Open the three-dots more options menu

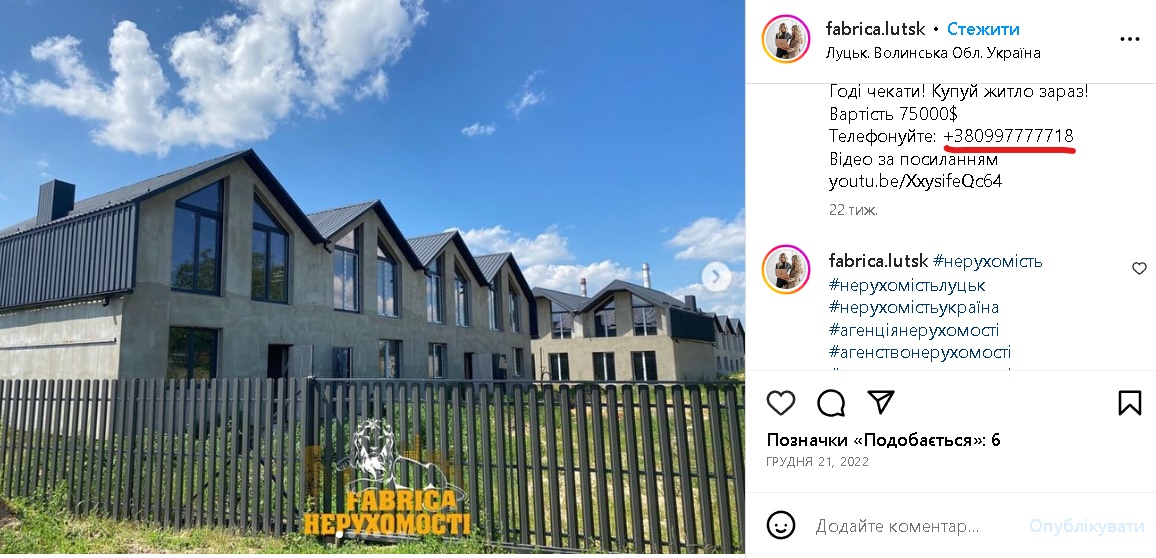pos(1129,40)
